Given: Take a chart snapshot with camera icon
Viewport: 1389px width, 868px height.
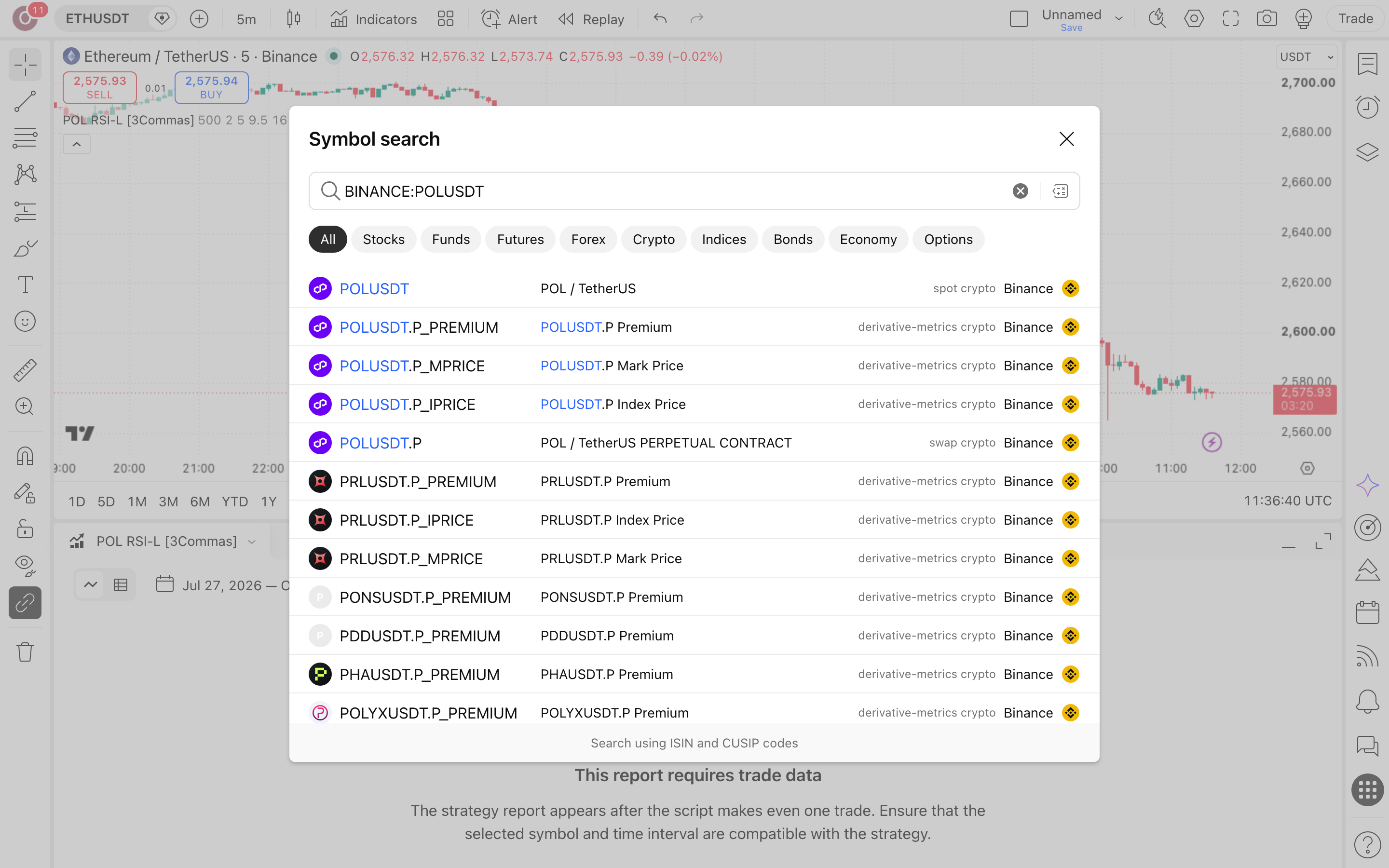Looking at the screenshot, I should pyautogui.click(x=1267, y=18).
